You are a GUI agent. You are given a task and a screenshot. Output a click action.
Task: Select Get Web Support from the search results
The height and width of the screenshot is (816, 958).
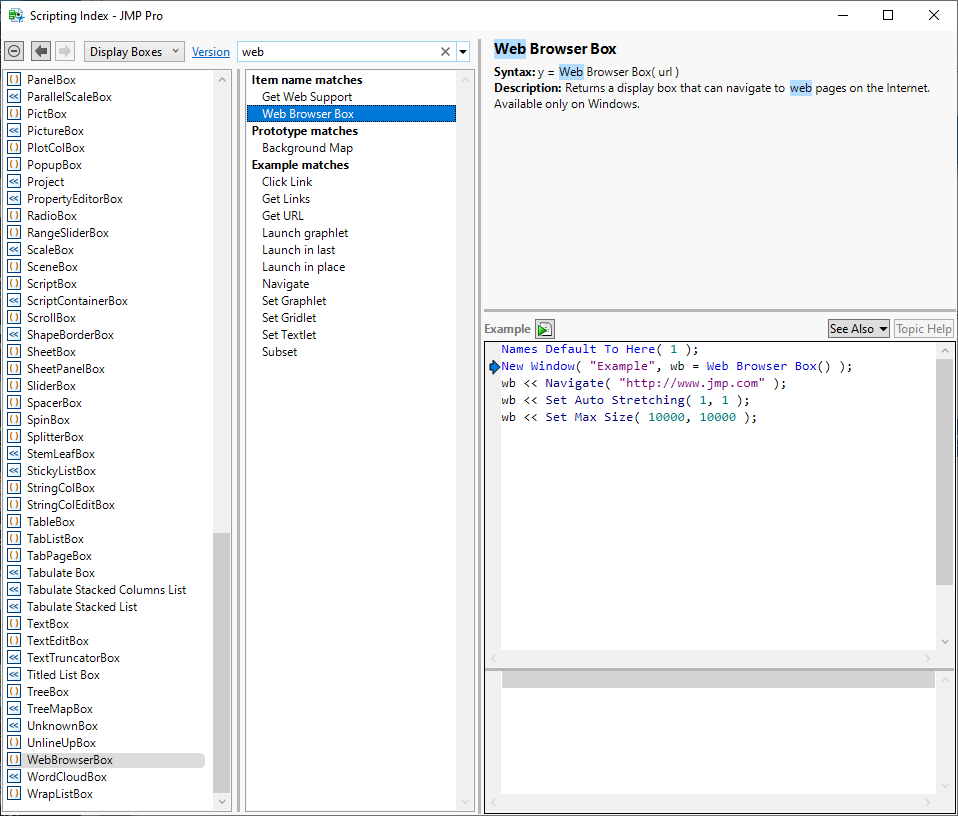click(307, 97)
